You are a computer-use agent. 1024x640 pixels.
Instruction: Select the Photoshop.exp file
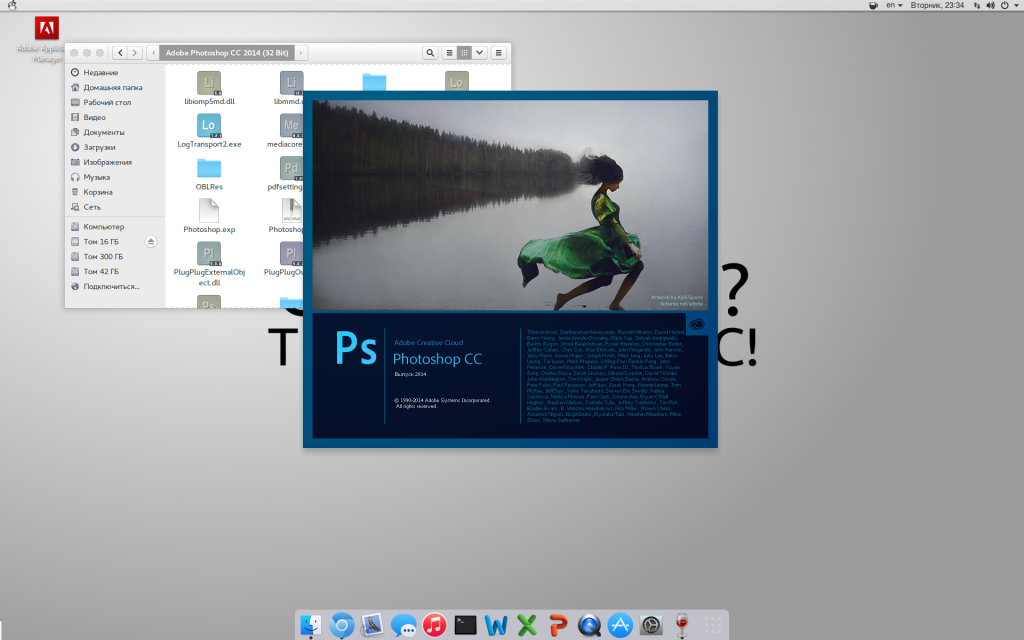pyautogui.click(x=209, y=211)
